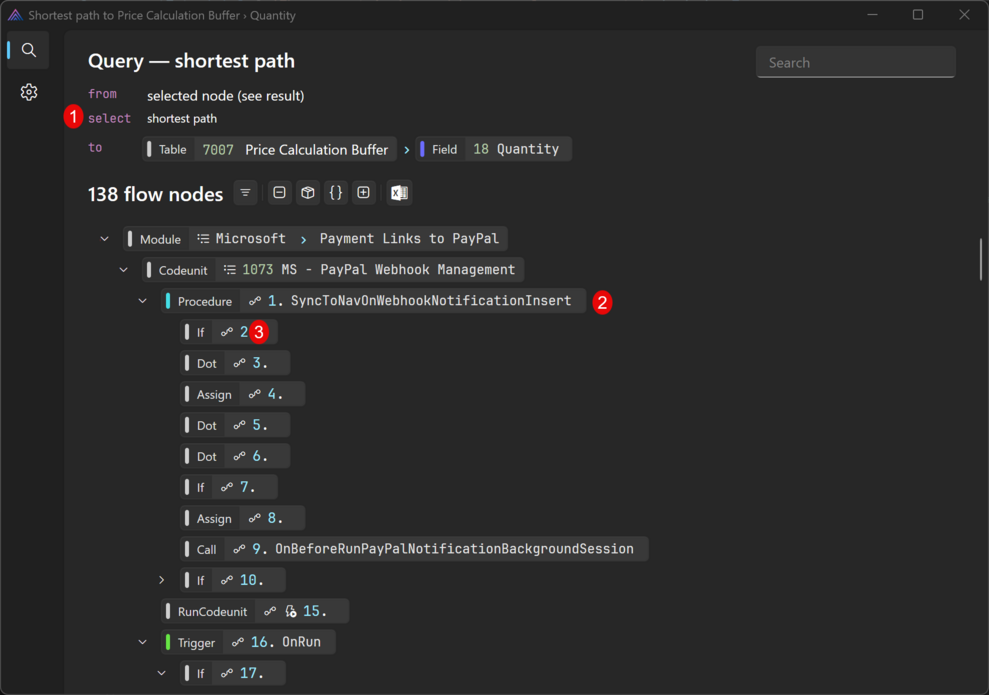
Task: Click the filter icon beside flow nodes
Action: [245, 193]
